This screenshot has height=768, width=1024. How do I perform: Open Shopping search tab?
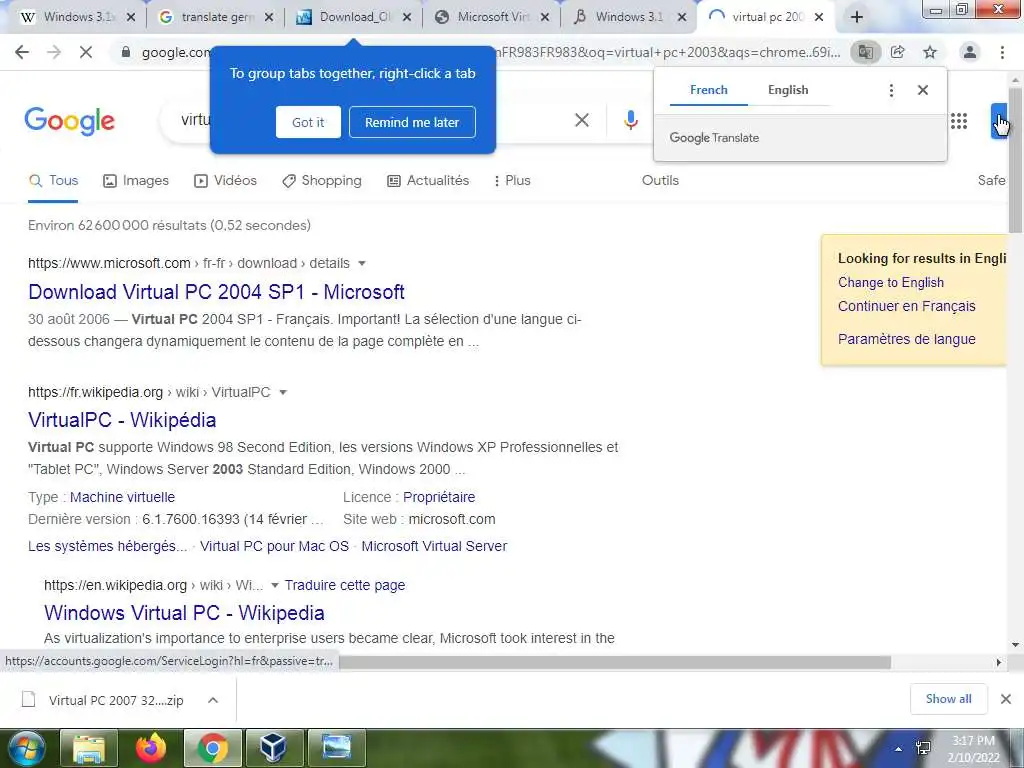tap(321, 181)
